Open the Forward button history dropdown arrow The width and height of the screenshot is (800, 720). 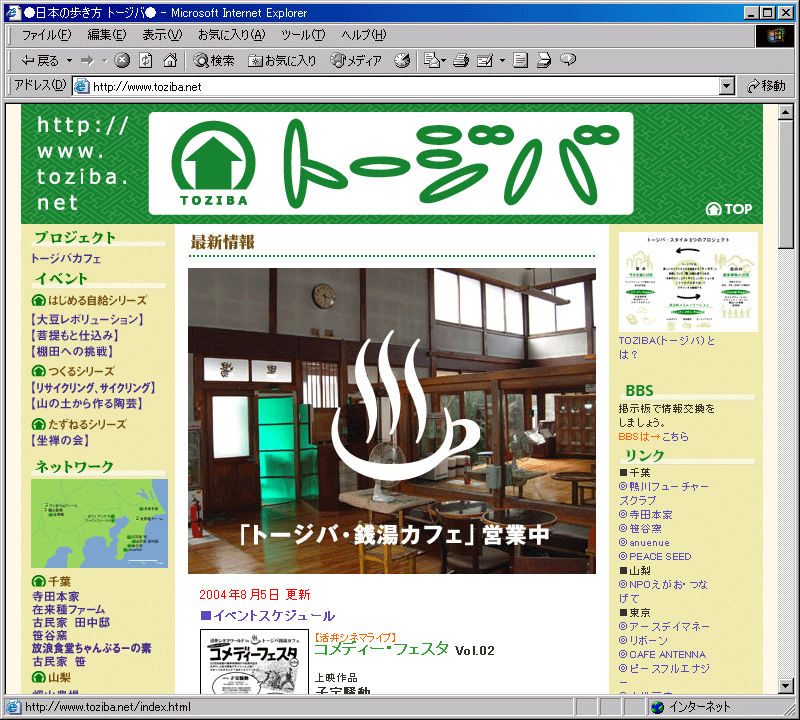click(105, 61)
